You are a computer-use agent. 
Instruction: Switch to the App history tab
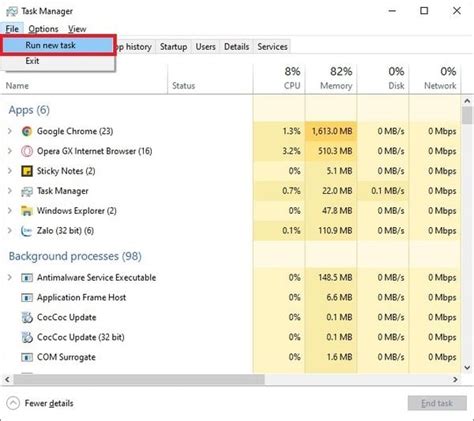tap(135, 47)
